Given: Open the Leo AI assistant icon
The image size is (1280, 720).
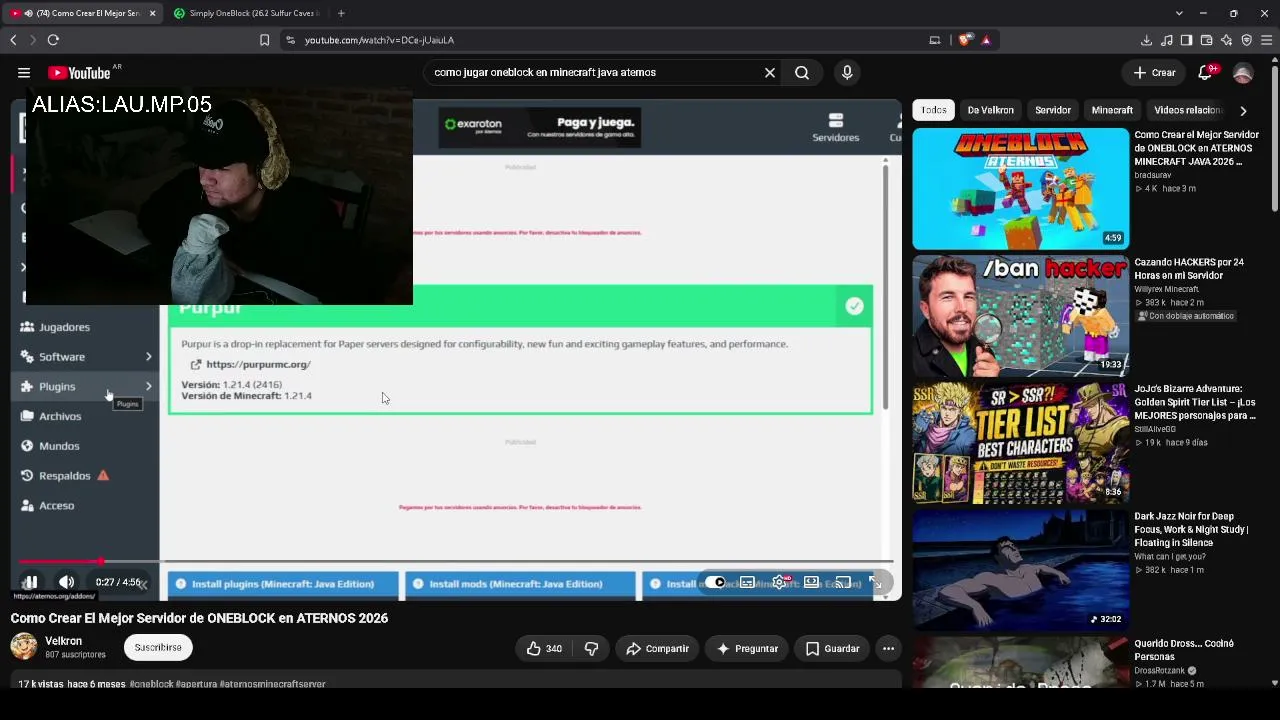Looking at the screenshot, I should point(1226,40).
